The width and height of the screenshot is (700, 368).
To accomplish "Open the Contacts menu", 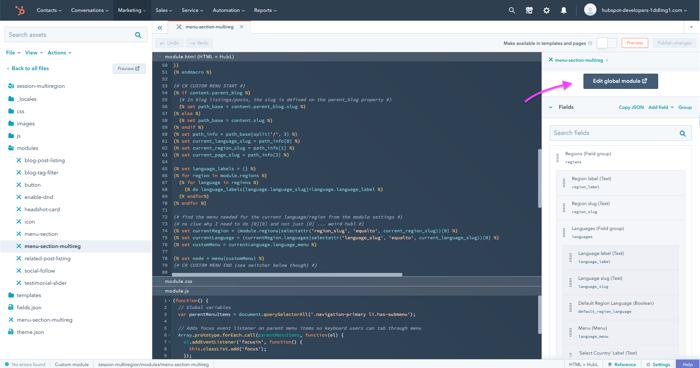I will pos(49,10).
